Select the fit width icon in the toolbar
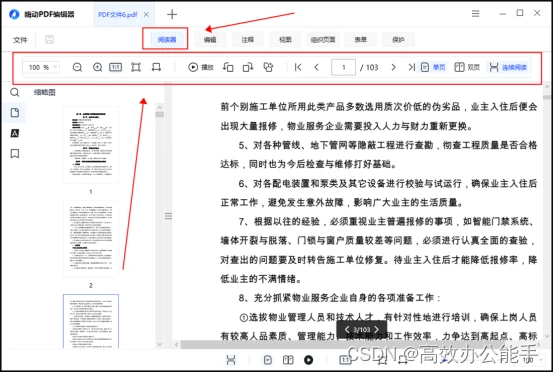This screenshot has width=554, height=373. tap(156, 67)
